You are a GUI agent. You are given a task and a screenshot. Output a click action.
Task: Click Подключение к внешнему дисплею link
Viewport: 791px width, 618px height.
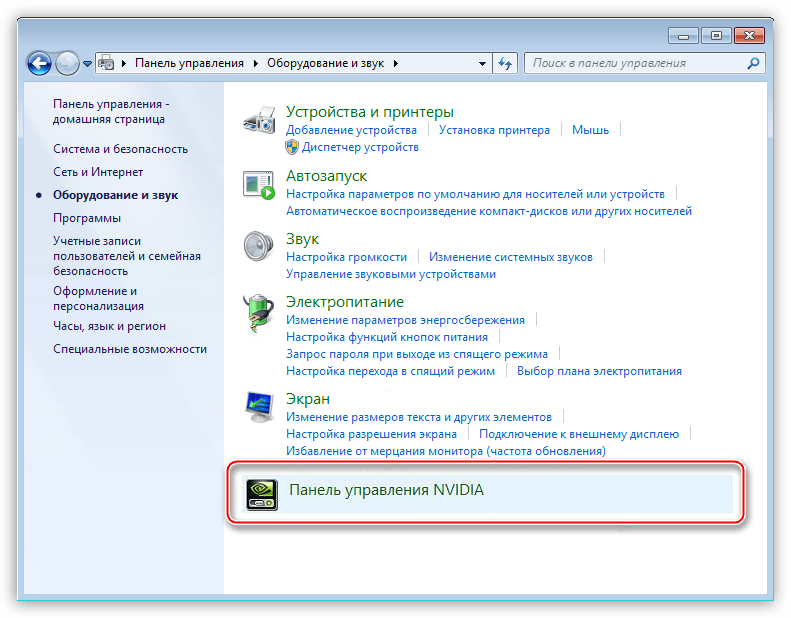tap(579, 434)
